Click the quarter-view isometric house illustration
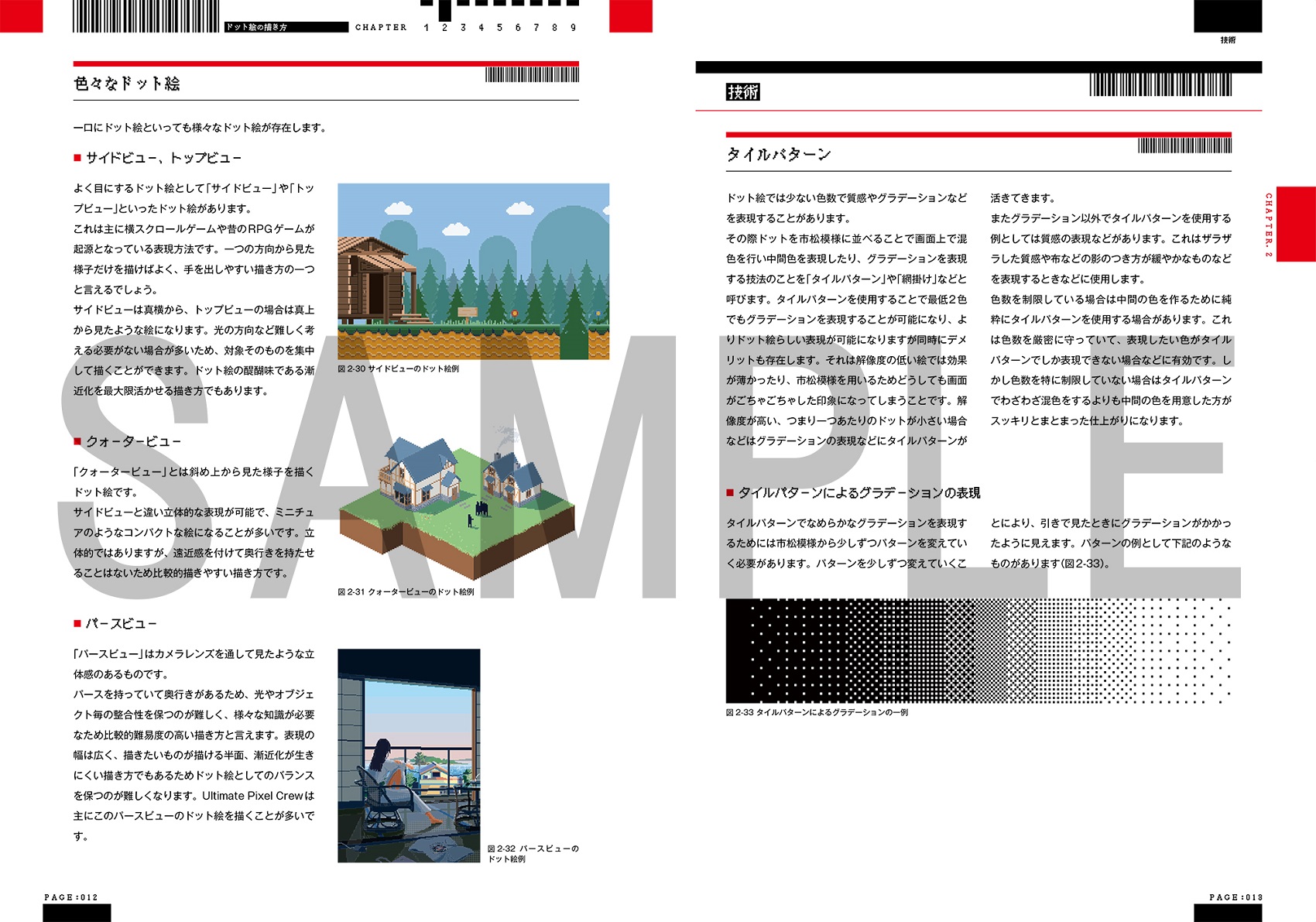 457,507
